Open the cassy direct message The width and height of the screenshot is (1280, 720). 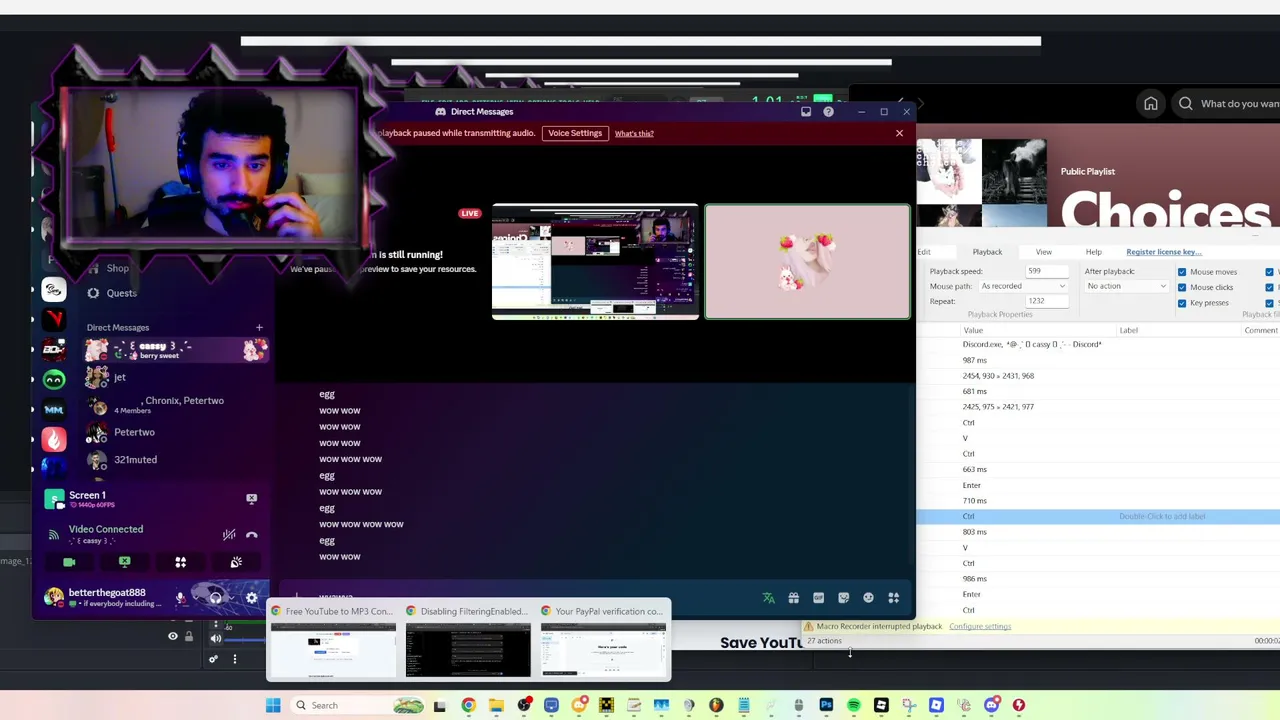[176, 349]
